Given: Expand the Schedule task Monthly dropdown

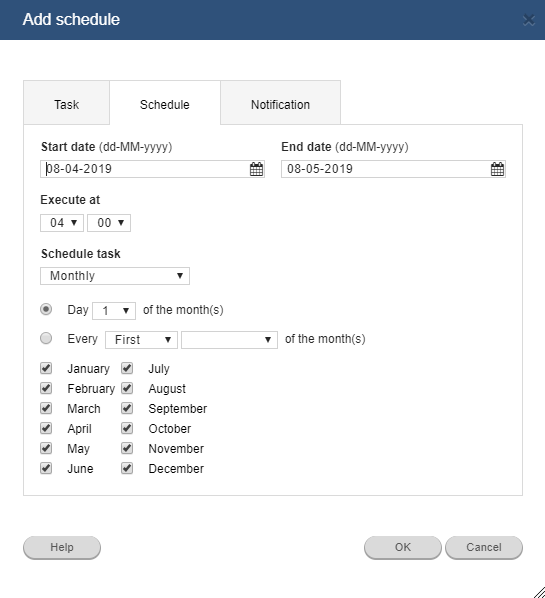Looking at the screenshot, I should click(x=115, y=276).
